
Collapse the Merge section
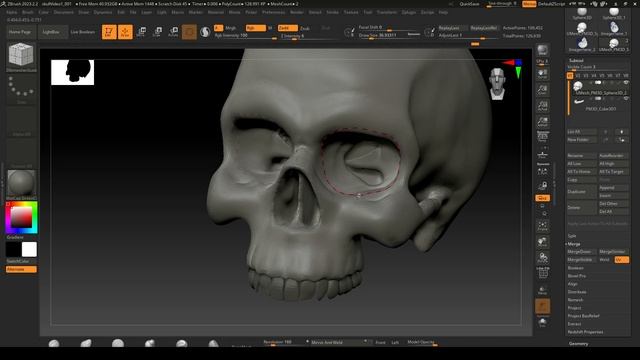click(573, 244)
